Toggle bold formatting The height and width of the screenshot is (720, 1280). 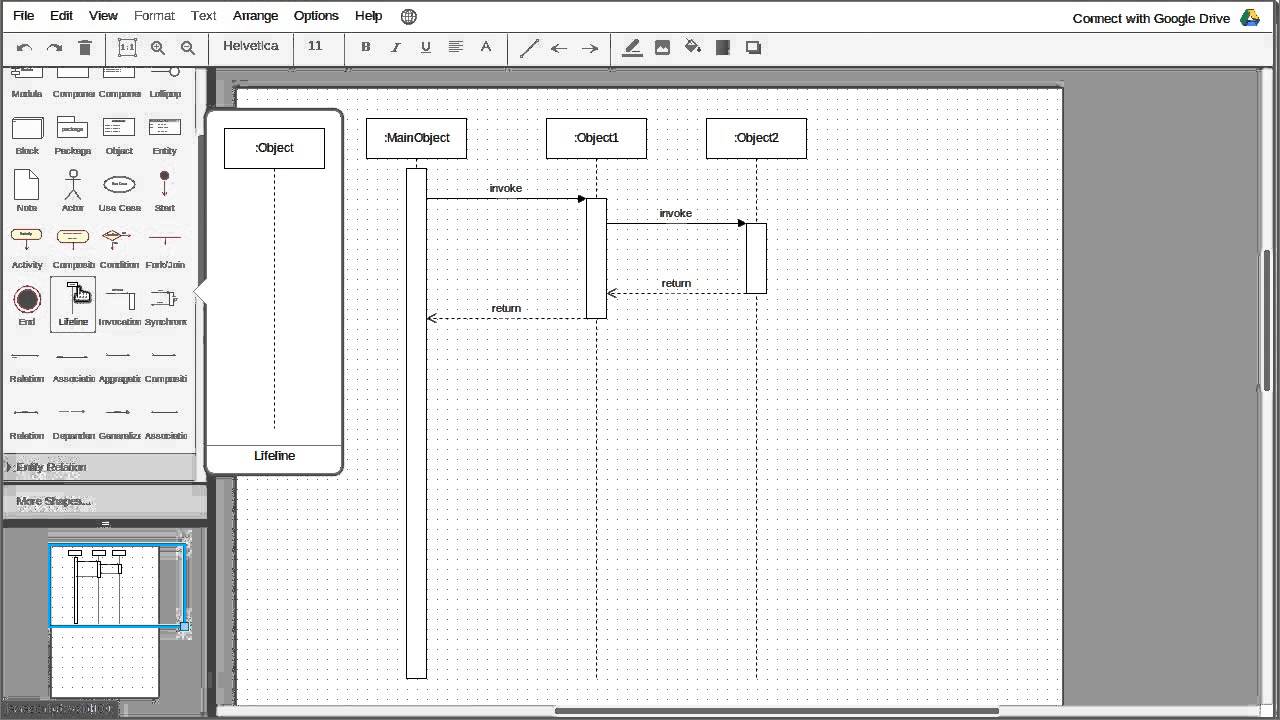coord(365,47)
